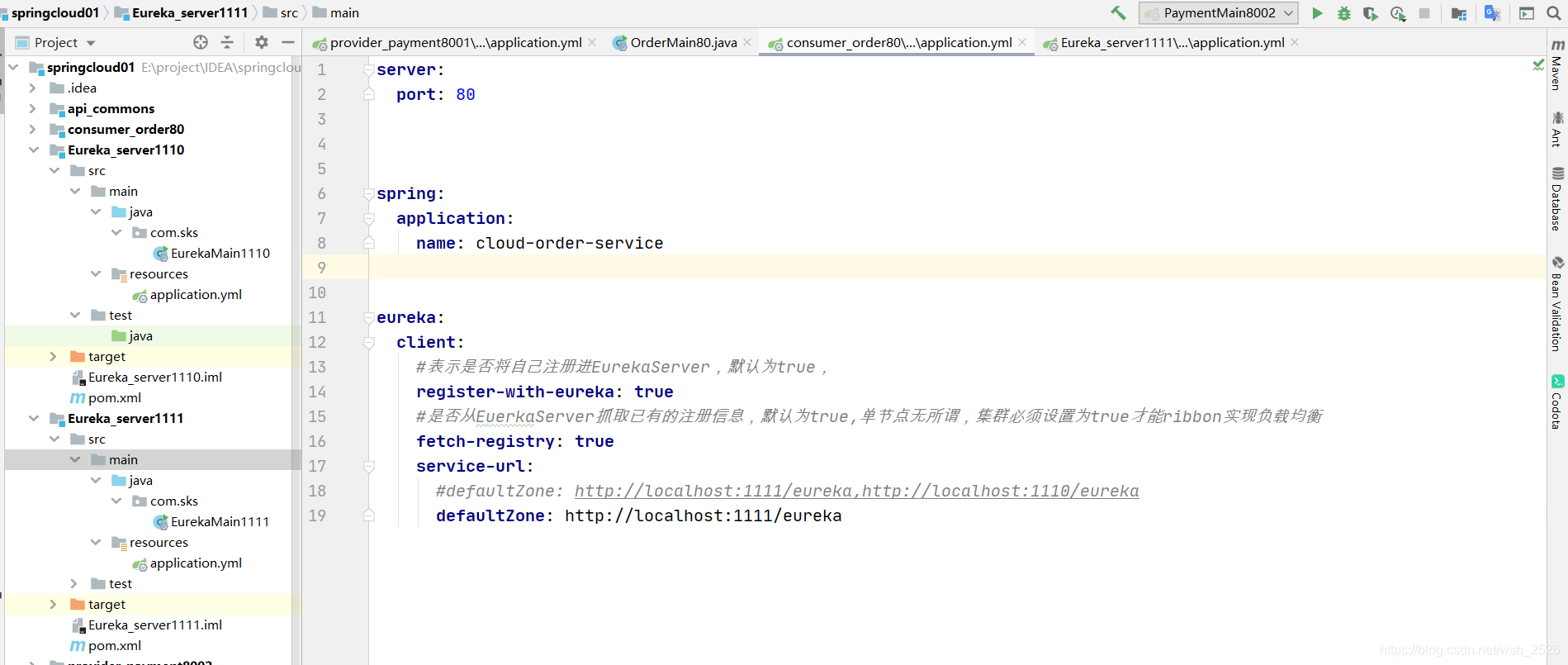The height and width of the screenshot is (665, 1568).
Task: Run PaymentMain8002 with the green play icon
Action: click(1317, 13)
